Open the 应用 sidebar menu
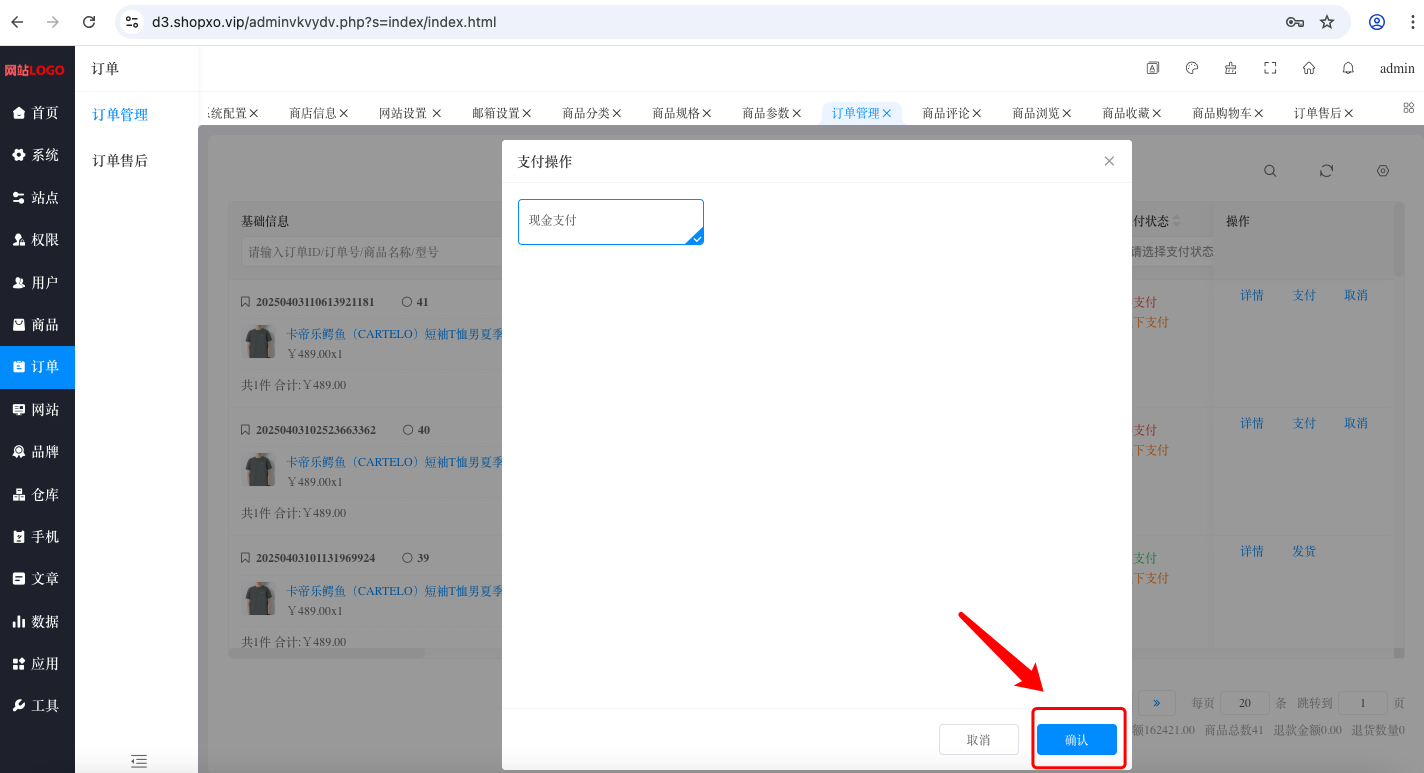The height and width of the screenshot is (773, 1424). 37,663
